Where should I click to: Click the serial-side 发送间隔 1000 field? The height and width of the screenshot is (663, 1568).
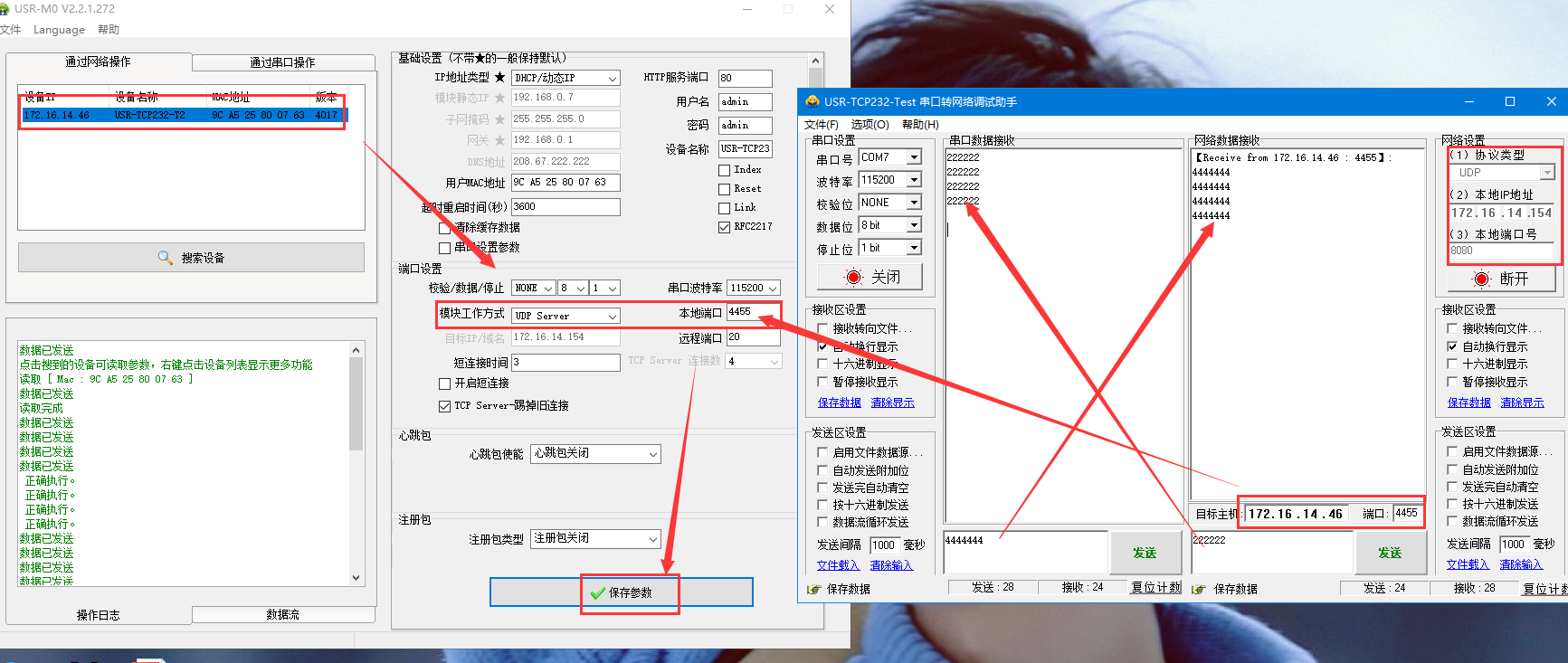(883, 545)
